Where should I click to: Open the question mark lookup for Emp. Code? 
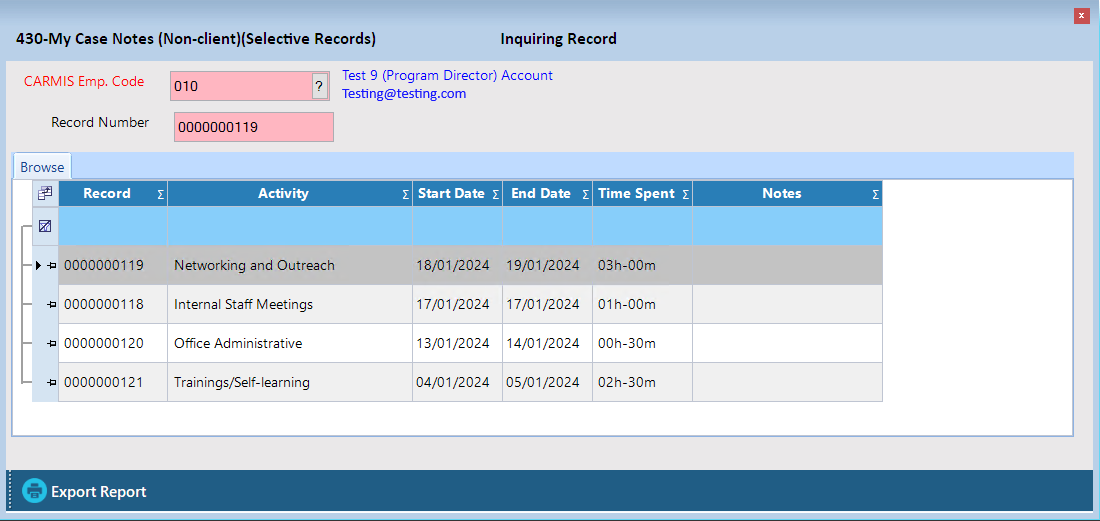pos(319,87)
